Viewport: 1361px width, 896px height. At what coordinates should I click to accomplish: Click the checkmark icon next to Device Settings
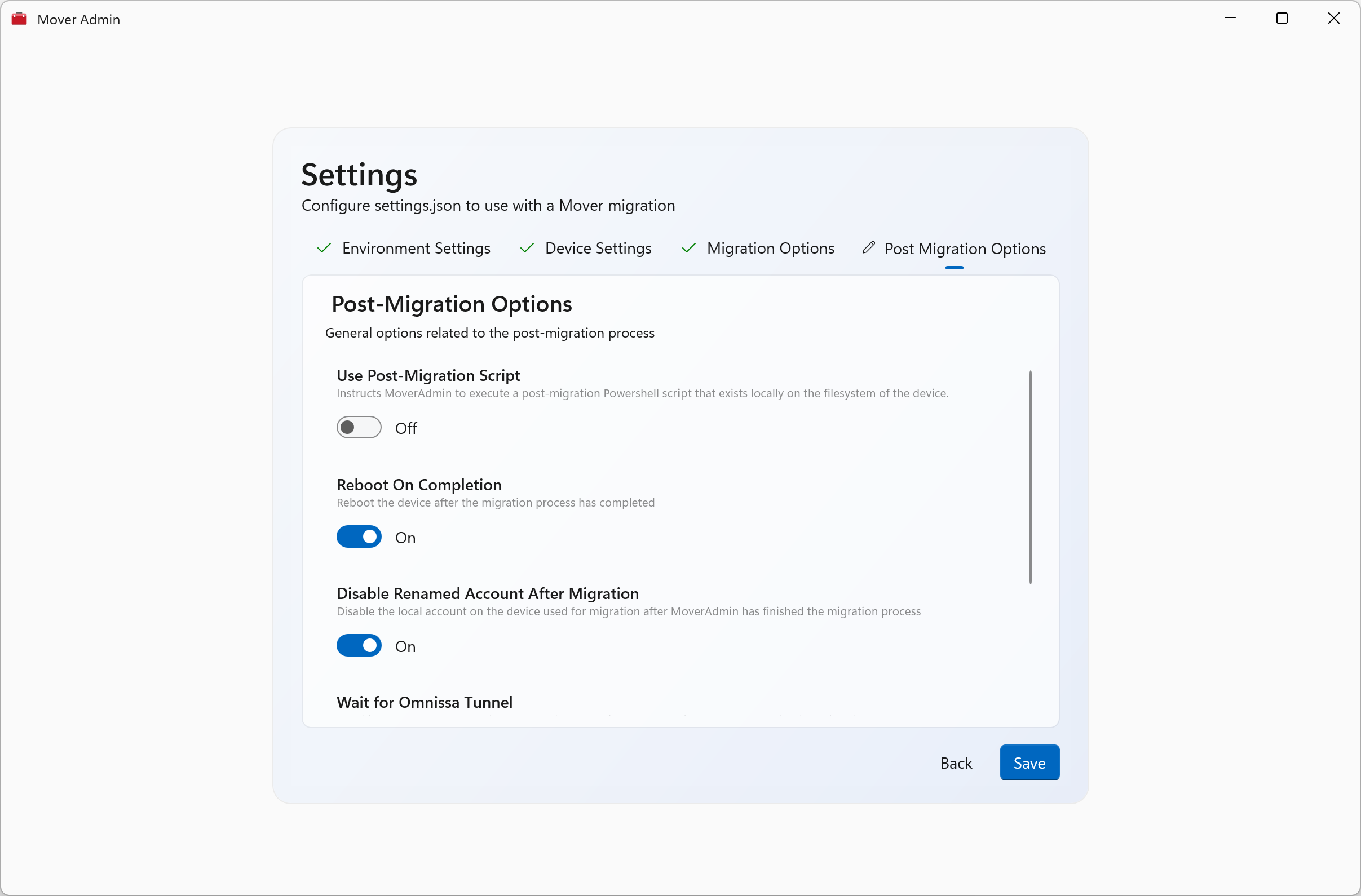527,248
